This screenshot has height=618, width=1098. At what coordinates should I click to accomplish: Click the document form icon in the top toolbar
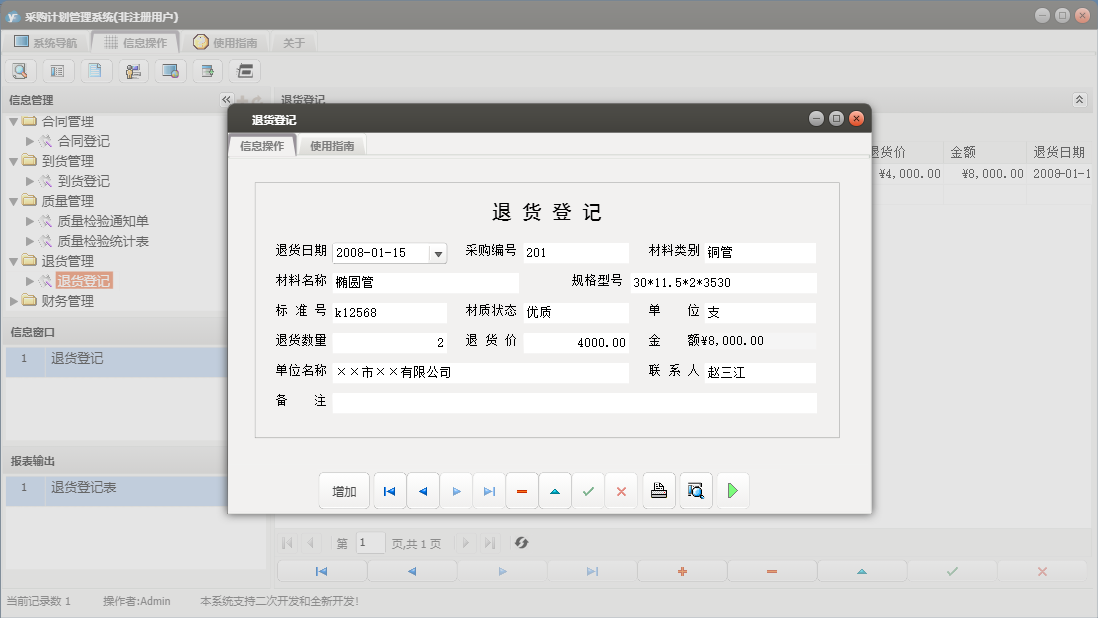95,70
